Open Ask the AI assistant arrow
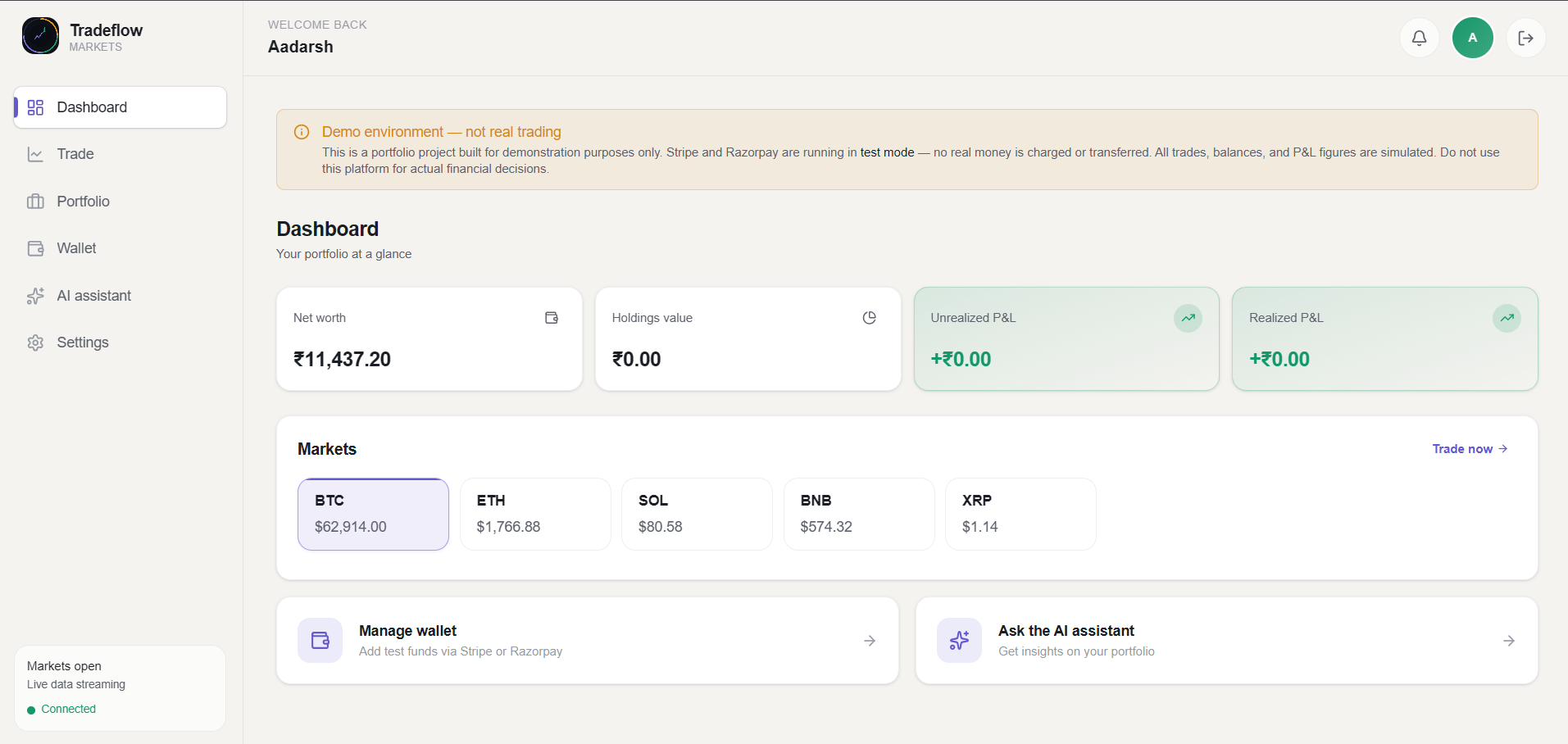 (1509, 641)
